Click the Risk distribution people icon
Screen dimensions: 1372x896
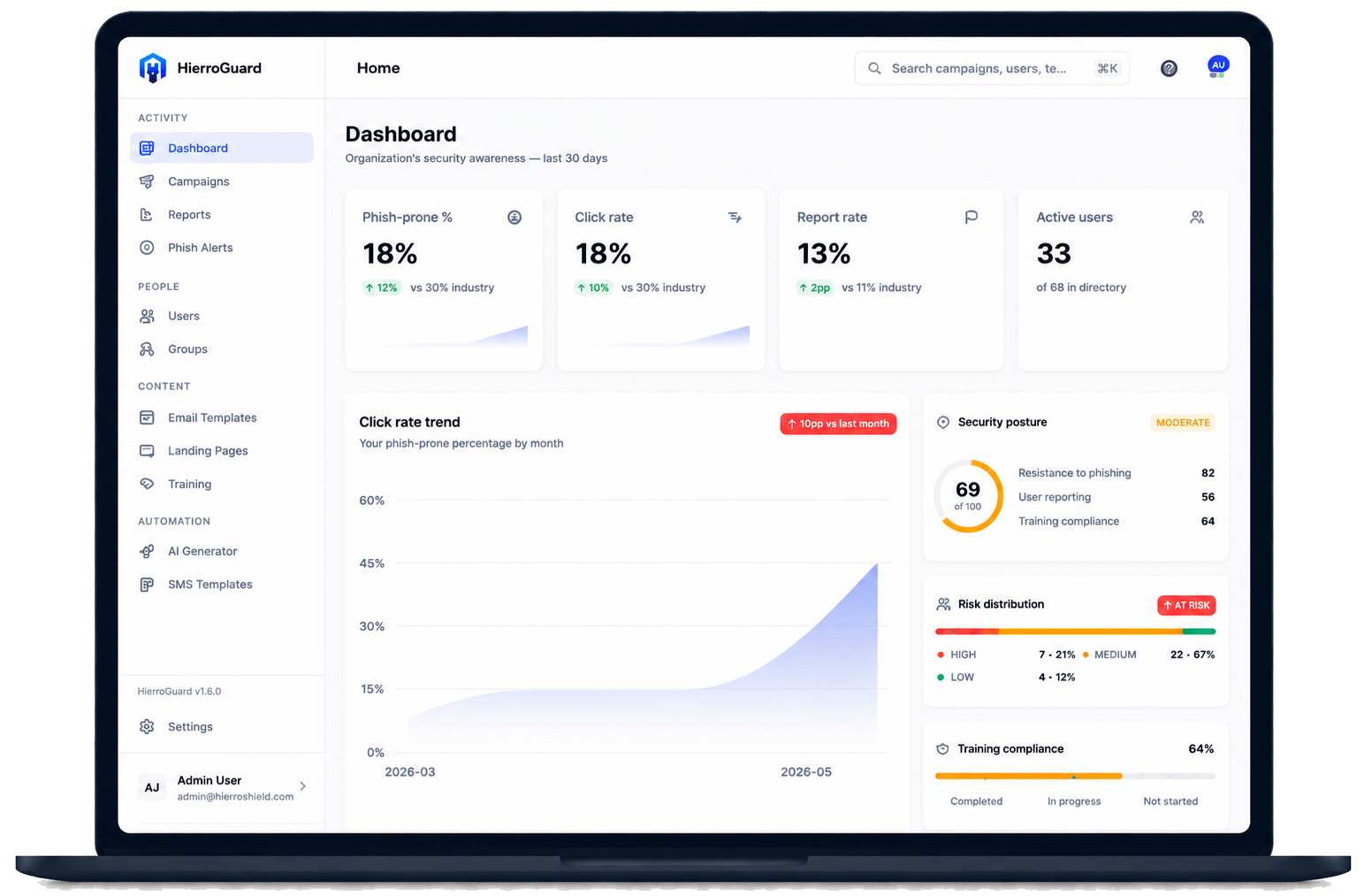tap(943, 604)
